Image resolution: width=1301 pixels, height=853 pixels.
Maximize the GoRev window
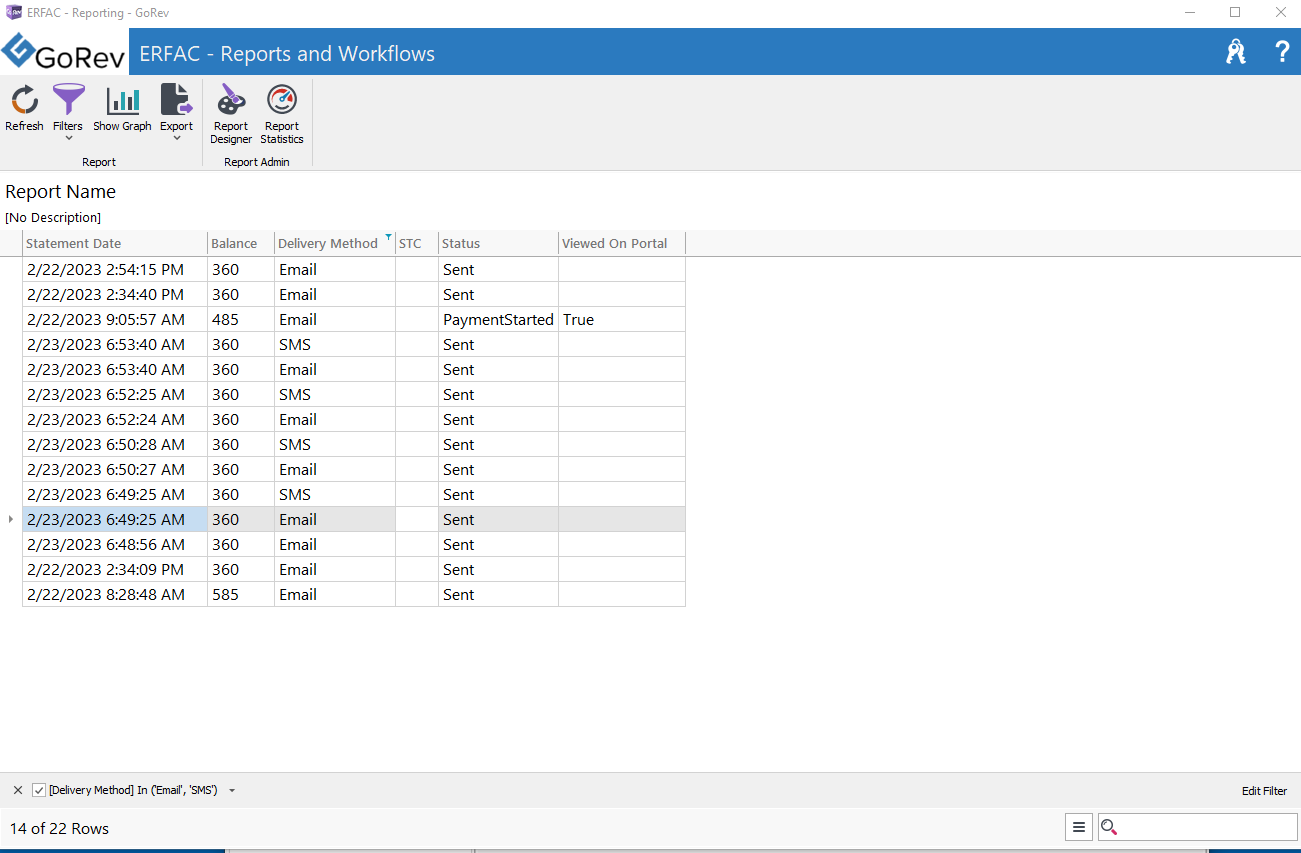(1235, 12)
